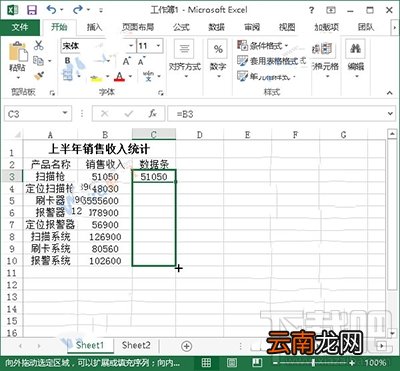Open clipboard group dialog launcher
This screenshot has width=400, height=371.
(52, 93)
